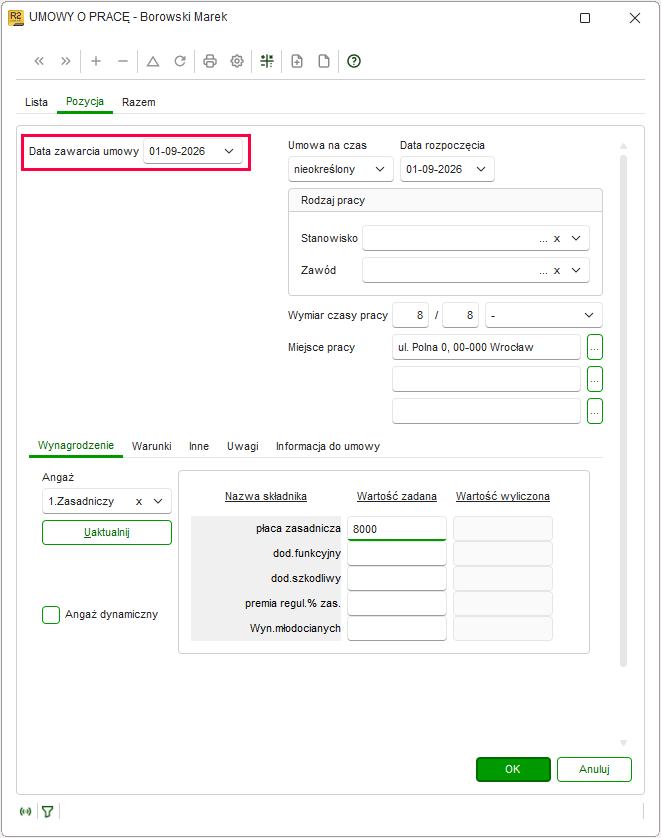Click the triangle edit toolbar icon
This screenshot has width=661, height=838.
coord(153,61)
